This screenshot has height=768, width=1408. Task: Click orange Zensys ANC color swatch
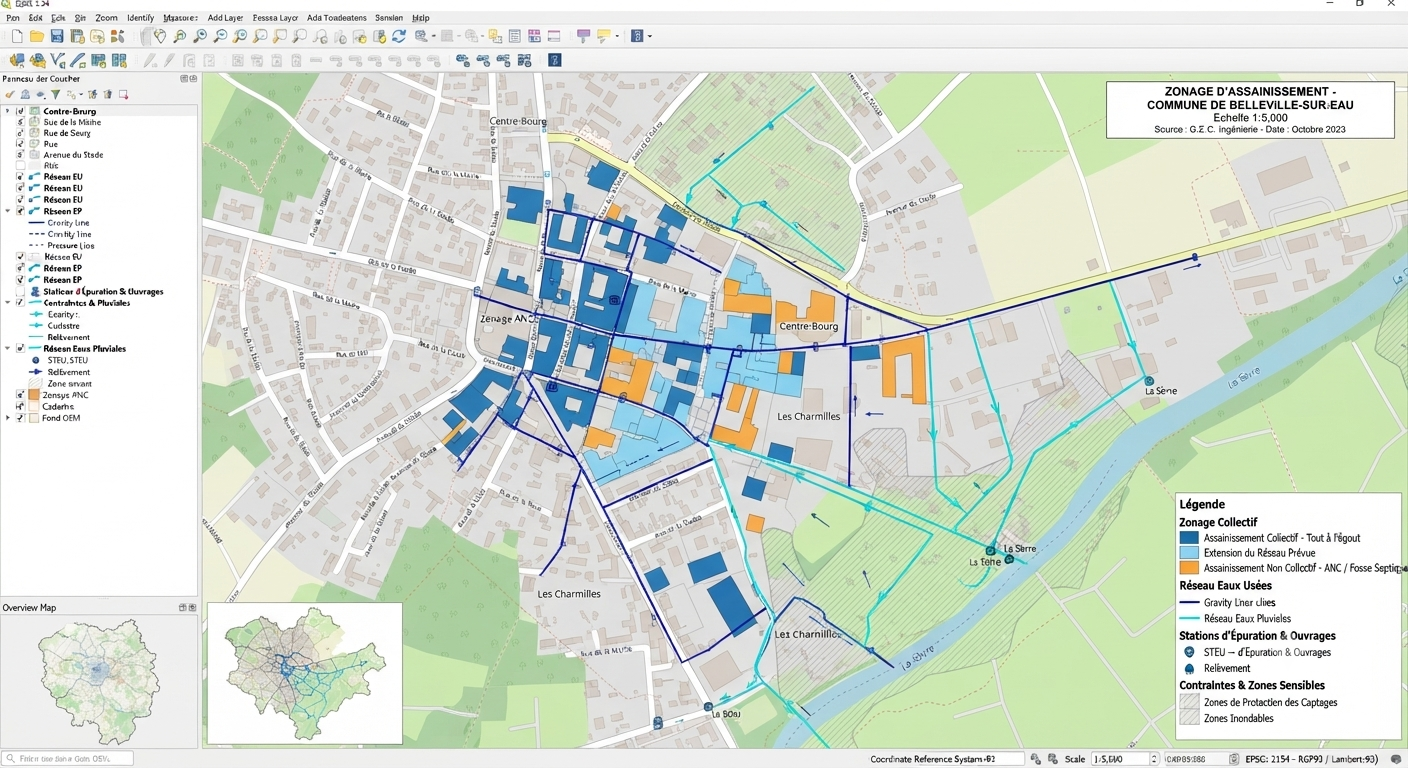click(x=34, y=395)
